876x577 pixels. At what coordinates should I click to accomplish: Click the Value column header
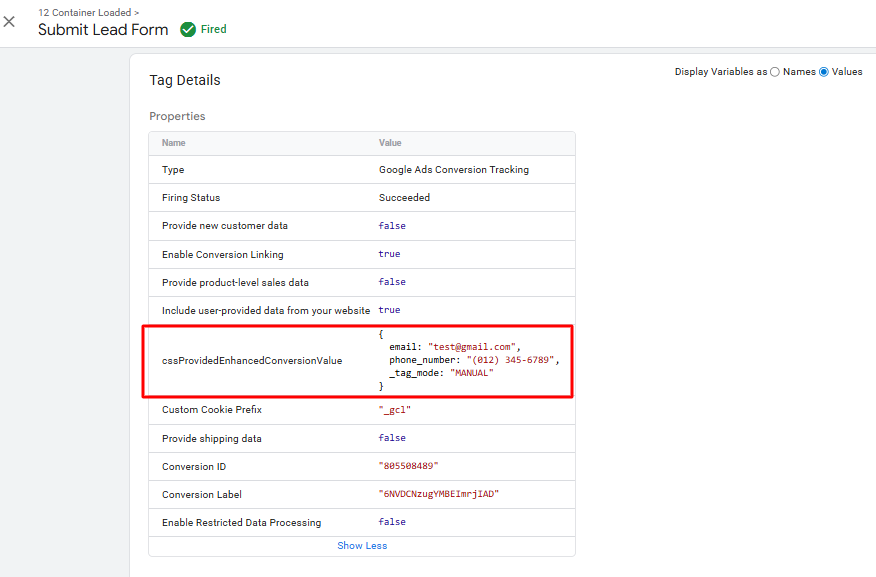(x=390, y=142)
